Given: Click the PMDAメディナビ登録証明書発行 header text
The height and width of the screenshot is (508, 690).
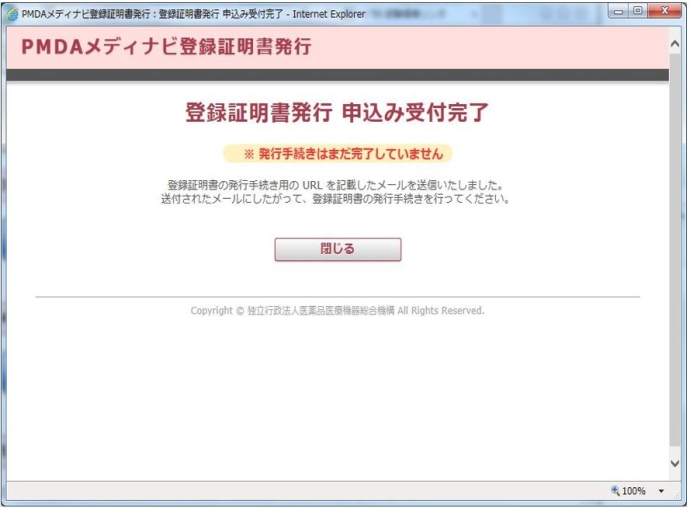Looking at the screenshot, I should 166,47.
